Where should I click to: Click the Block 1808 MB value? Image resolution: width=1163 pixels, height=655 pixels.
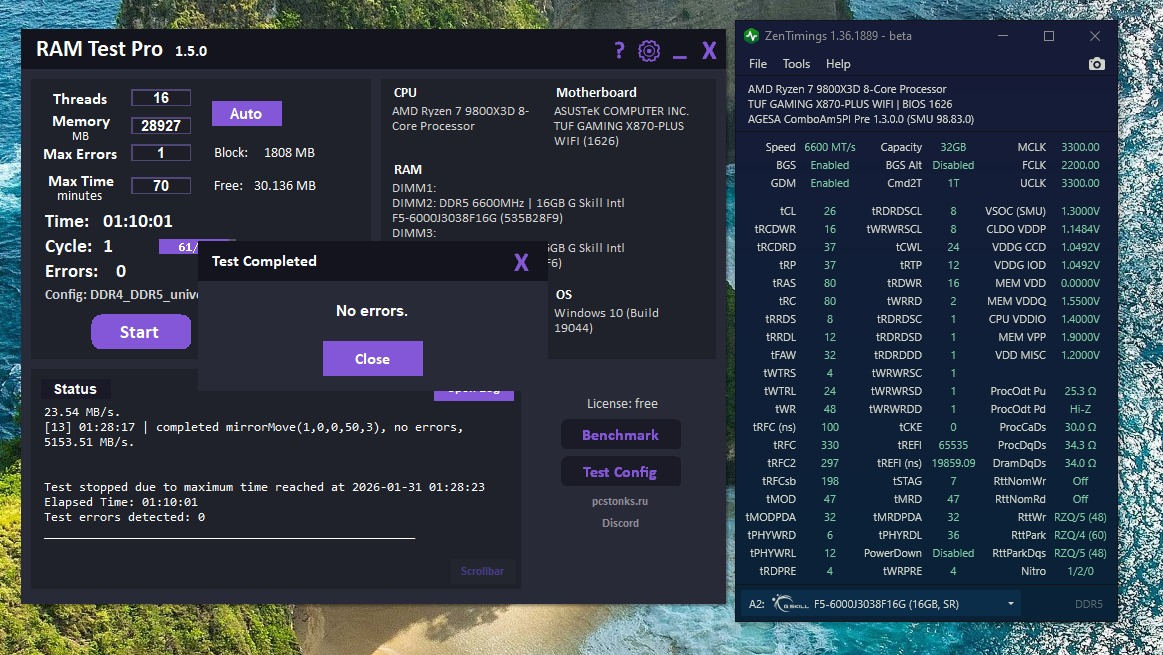[x=289, y=153]
